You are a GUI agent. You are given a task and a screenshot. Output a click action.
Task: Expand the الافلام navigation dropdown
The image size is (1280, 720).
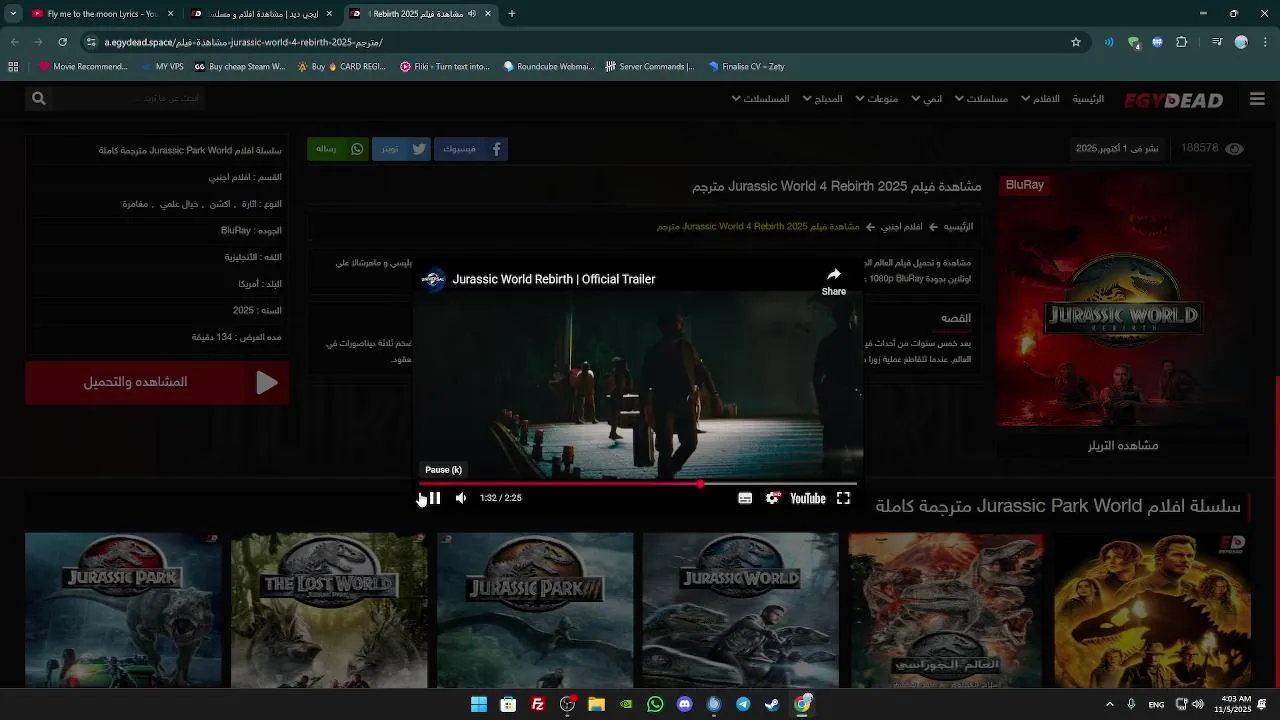pyautogui.click(x=1040, y=99)
